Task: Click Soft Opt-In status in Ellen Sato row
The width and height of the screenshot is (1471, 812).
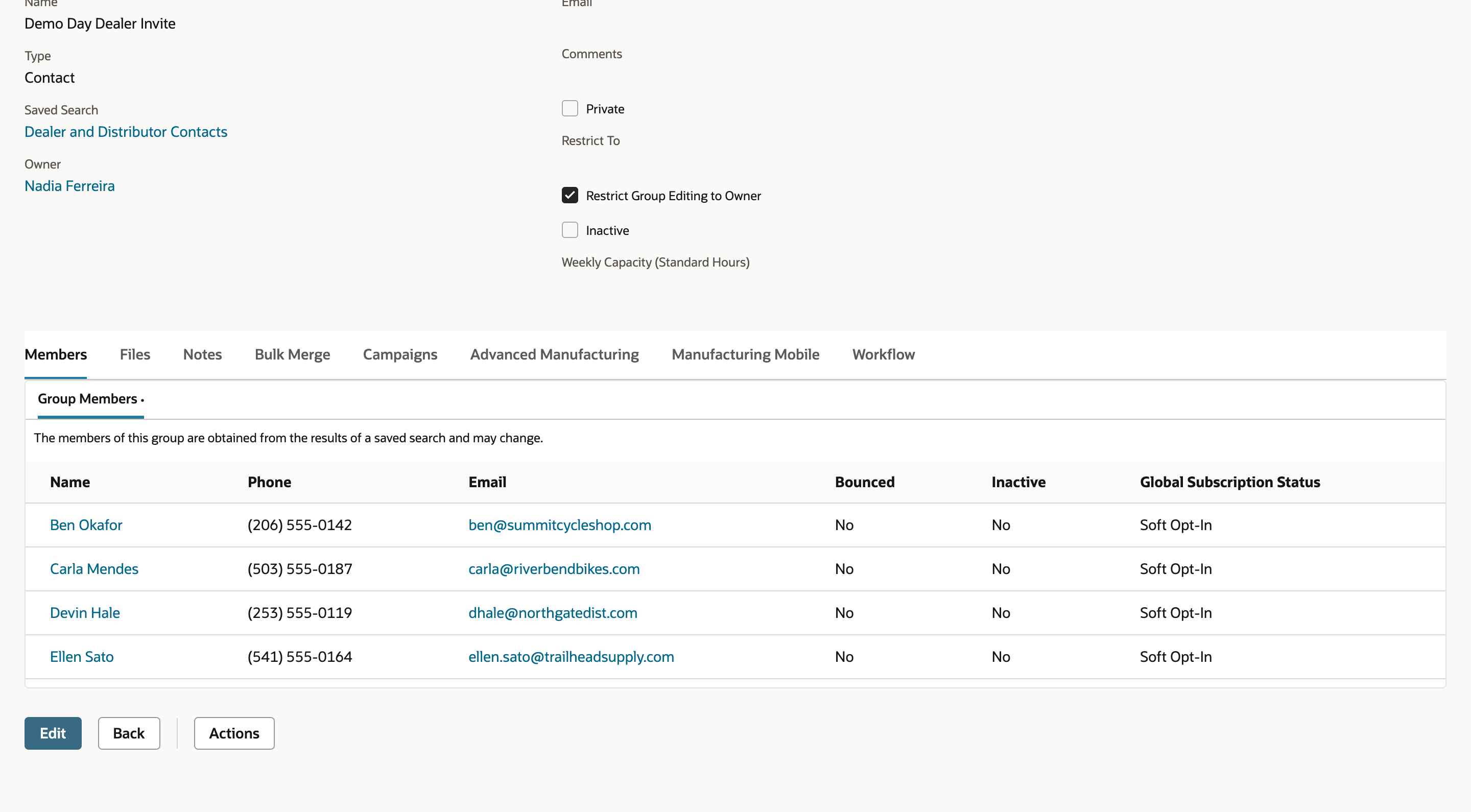Action: pos(1176,657)
